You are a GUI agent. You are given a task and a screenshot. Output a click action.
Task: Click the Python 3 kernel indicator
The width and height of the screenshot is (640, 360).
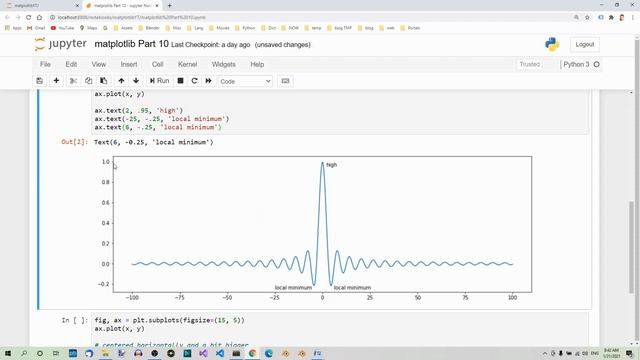pyautogui.click(x=580, y=64)
